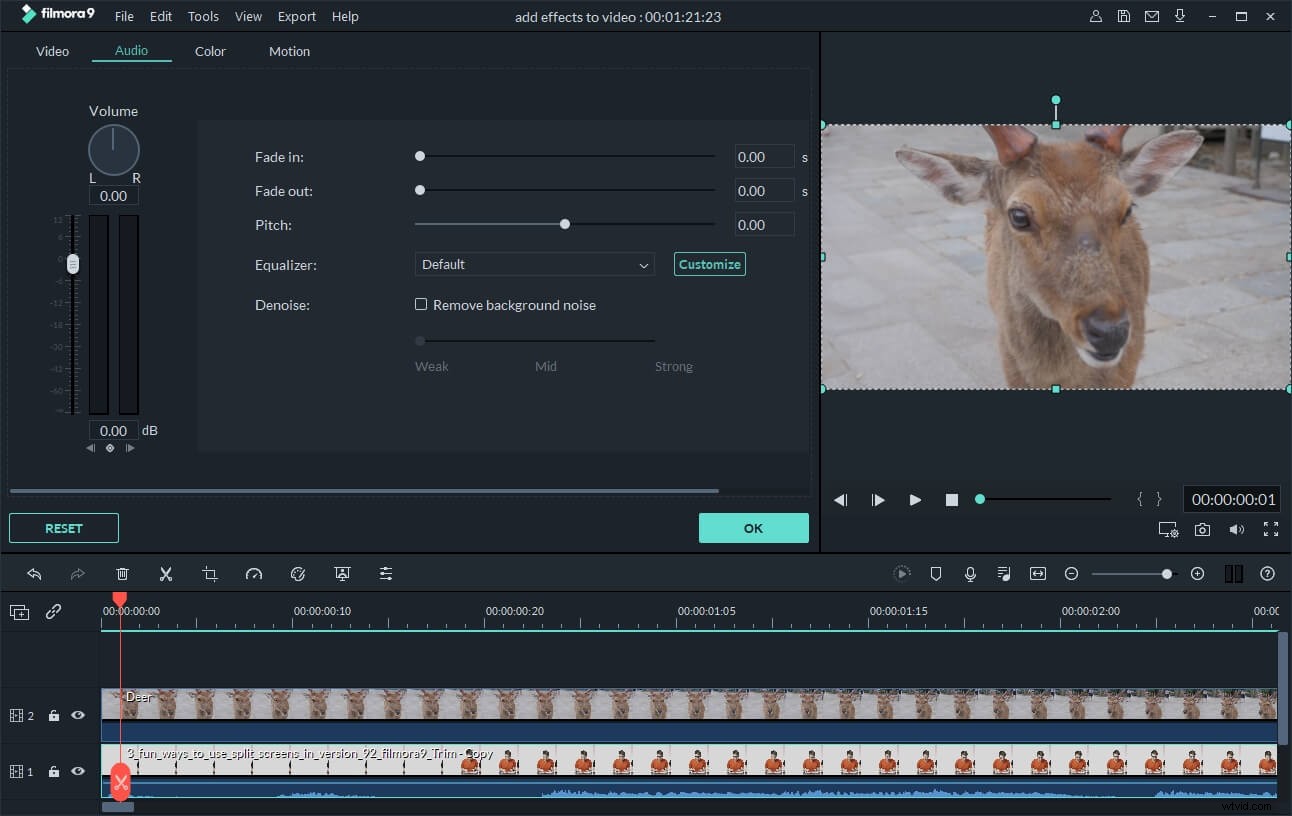Open the Equalizer Default preset dropdown
The image size is (1292, 816).
(x=535, y=264)
